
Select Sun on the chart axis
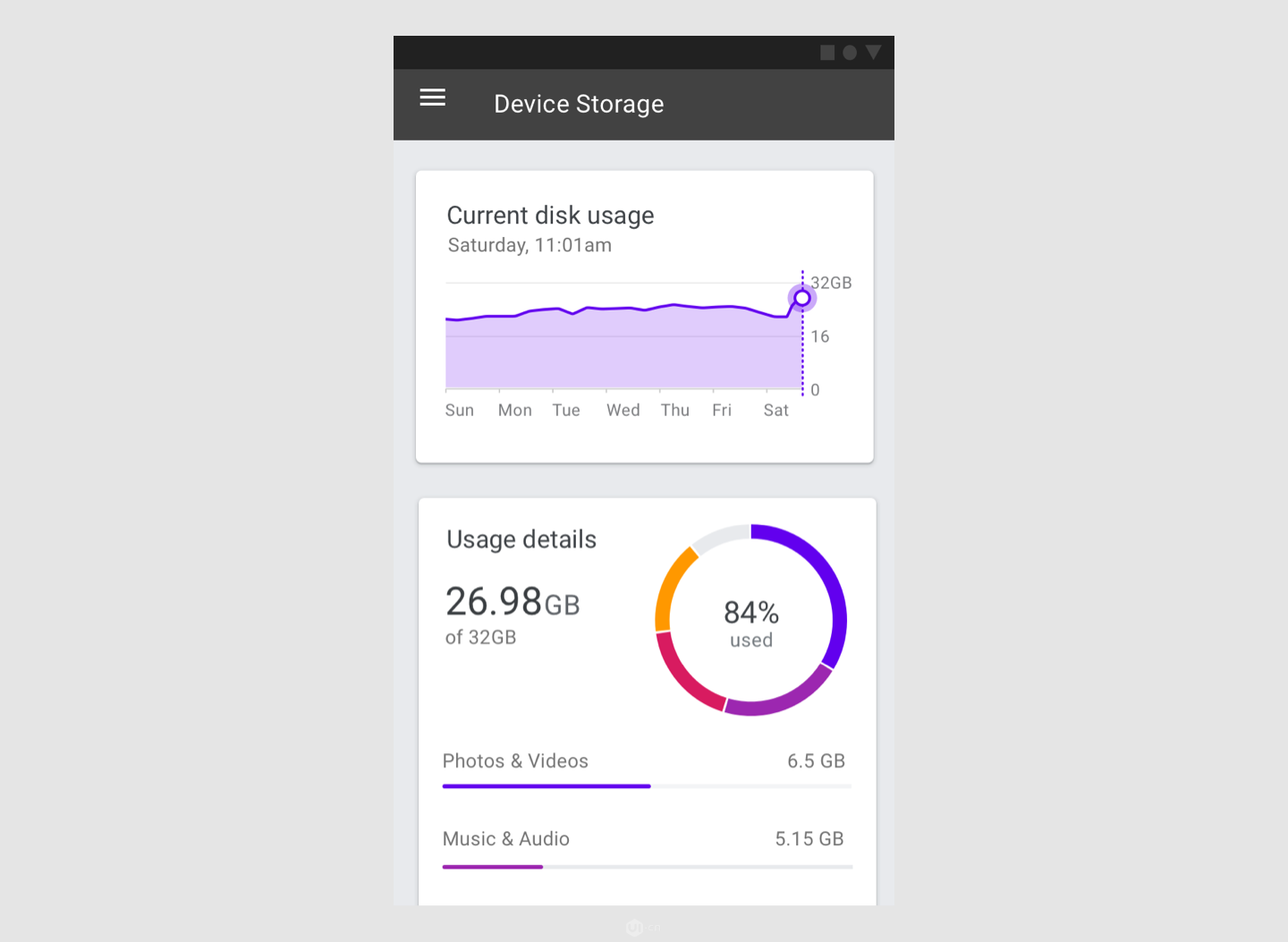[460, 411]
